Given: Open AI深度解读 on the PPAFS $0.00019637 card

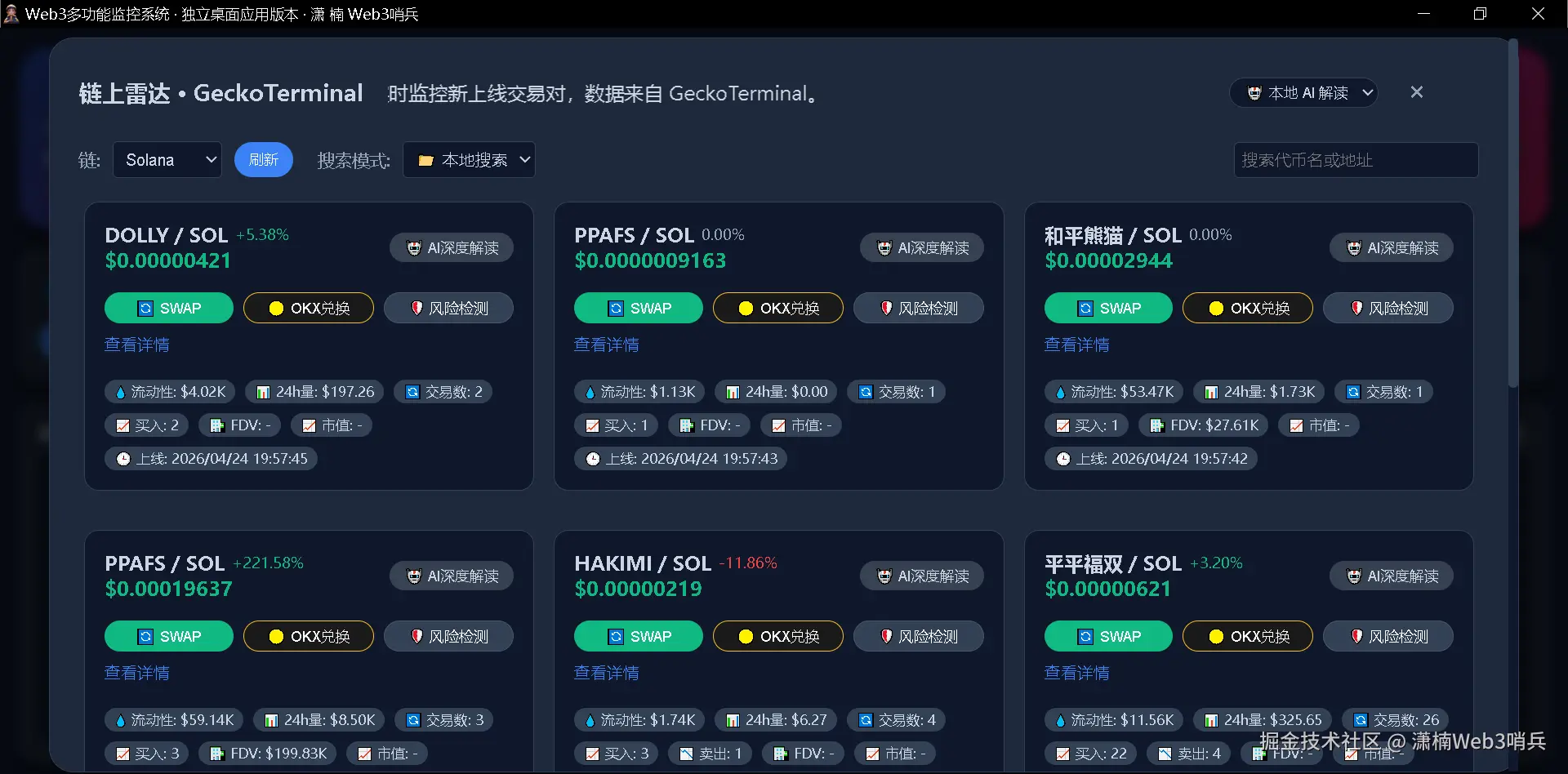Looking at the screenshot, I should [x=452, y=576].
